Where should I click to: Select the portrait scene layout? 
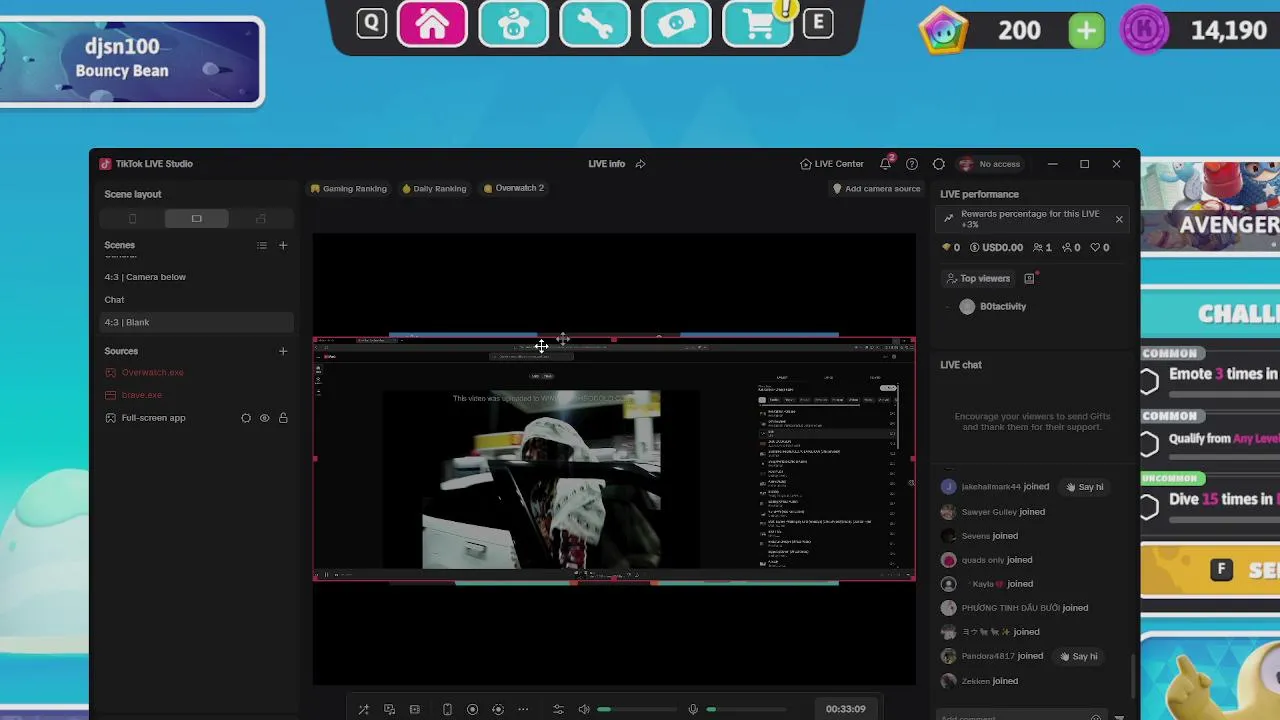click(x=132, y=219)
